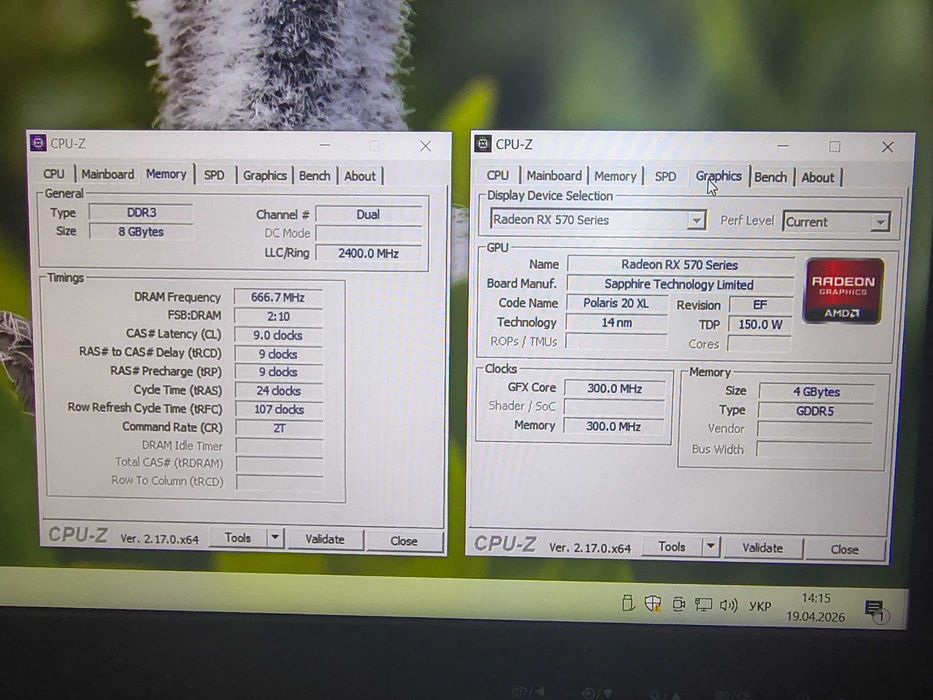Click the Row Refresh Cycle Time value 107 clocks
This screenshot has width=933, height=700.
[x=279, y=410]
